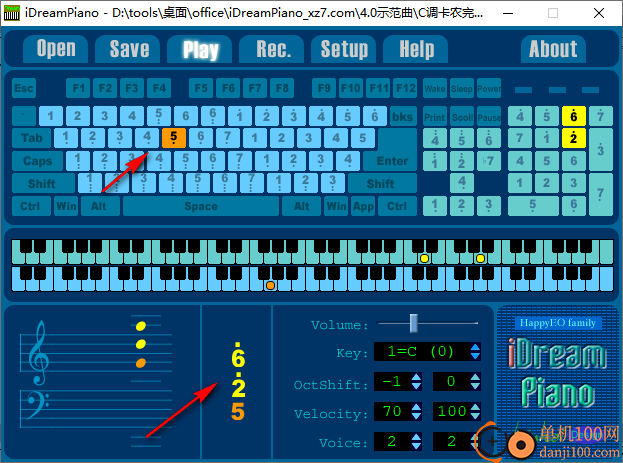Click the left Ctrl virtual key
Screen dimensions: 623x463
tap(31, 206)
